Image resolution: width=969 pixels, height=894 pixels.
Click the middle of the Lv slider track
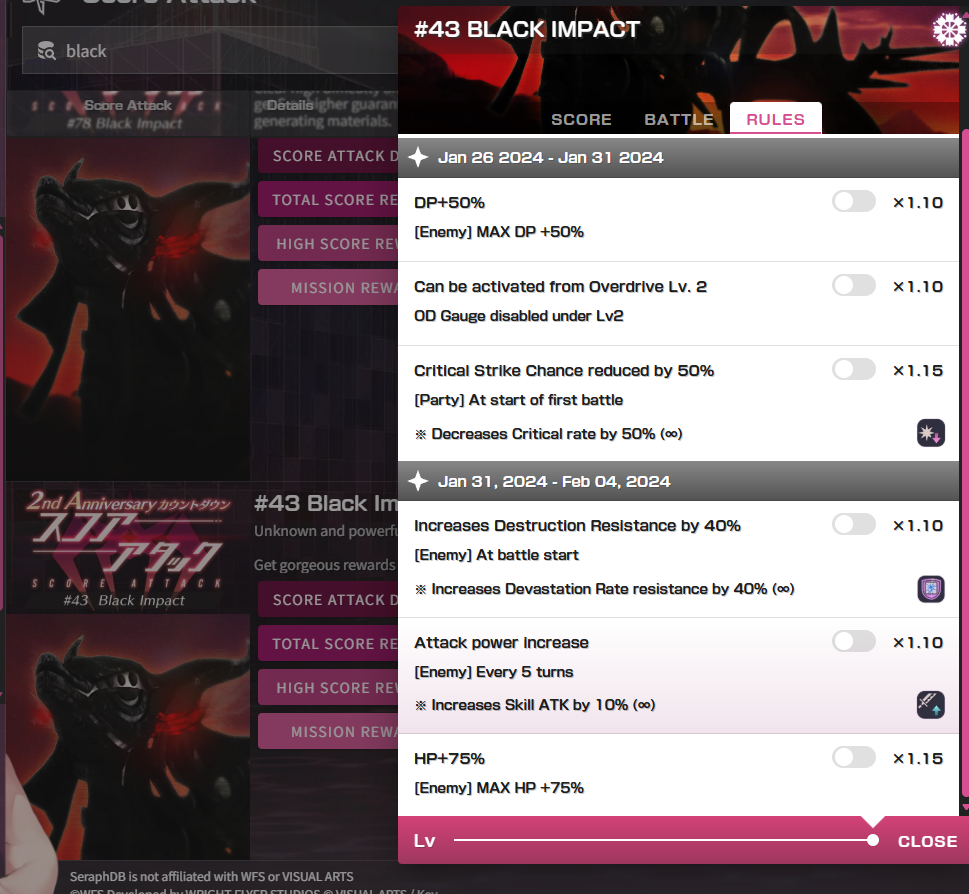663,840
